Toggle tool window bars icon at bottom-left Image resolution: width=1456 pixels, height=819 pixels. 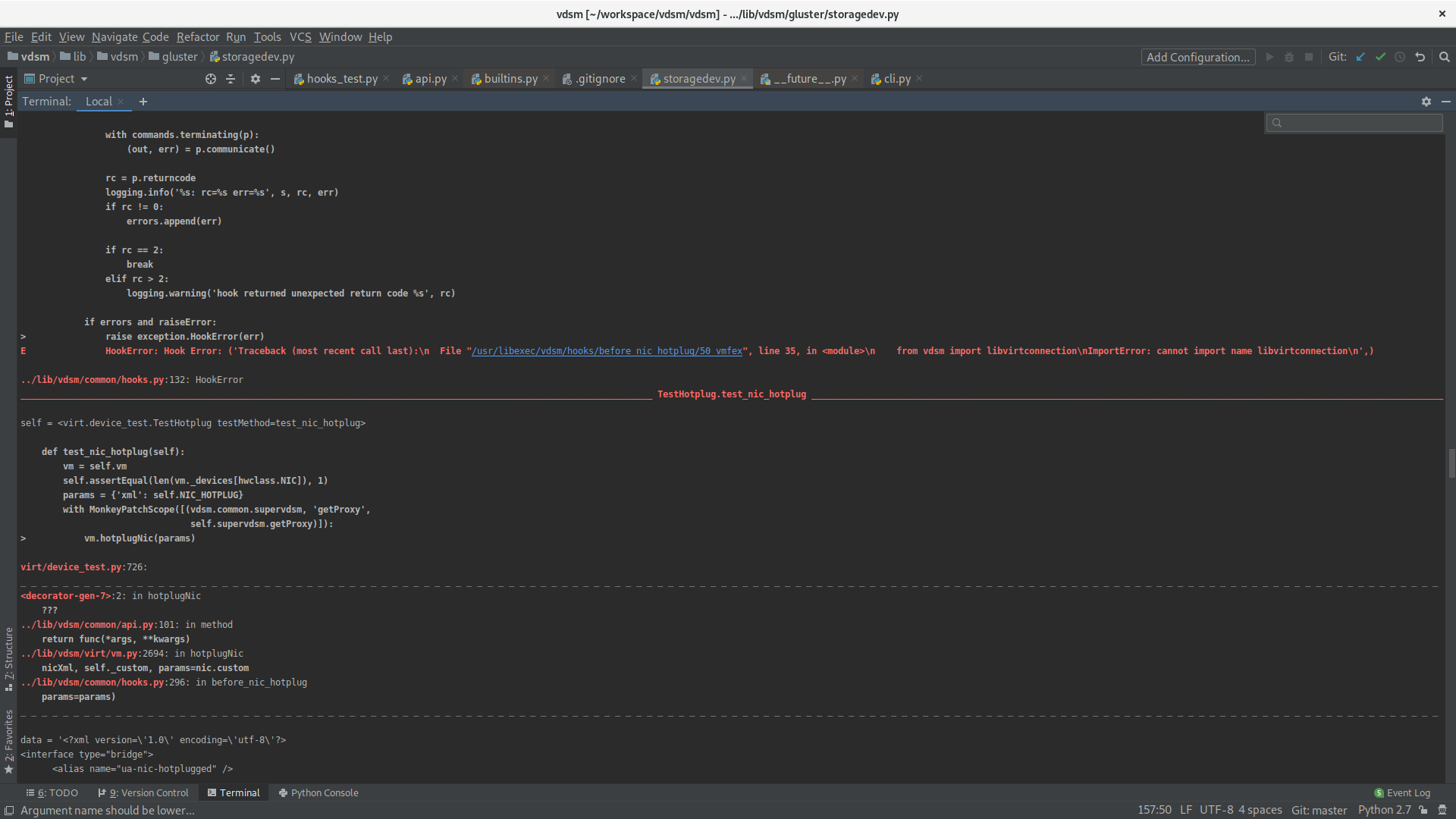(x=8, y=810)
